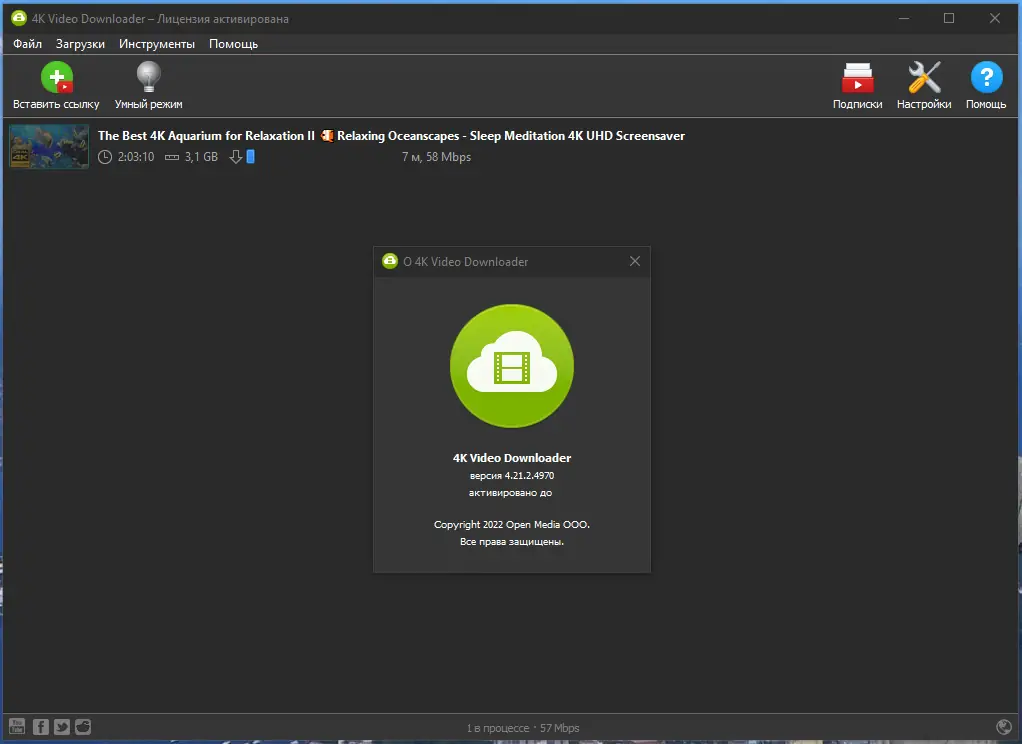Image resolution: width=1022 pixels, height=744 pixels.
Task: Open the Файл menu
Action: (x=27, y=44)
